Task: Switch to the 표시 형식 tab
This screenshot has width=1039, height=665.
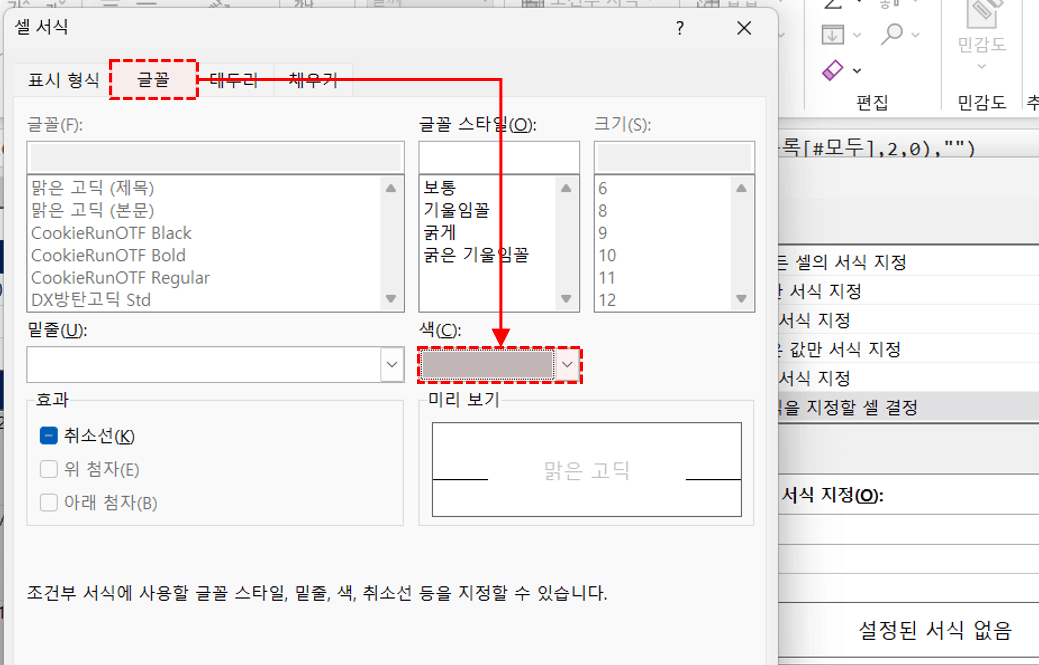Action: tap(63, 81)
